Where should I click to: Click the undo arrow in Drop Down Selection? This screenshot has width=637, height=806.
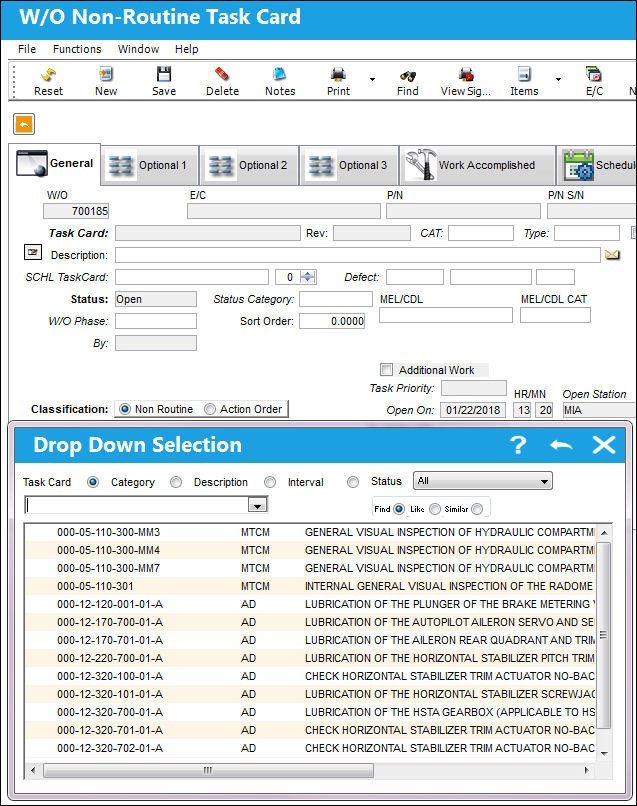561,445
